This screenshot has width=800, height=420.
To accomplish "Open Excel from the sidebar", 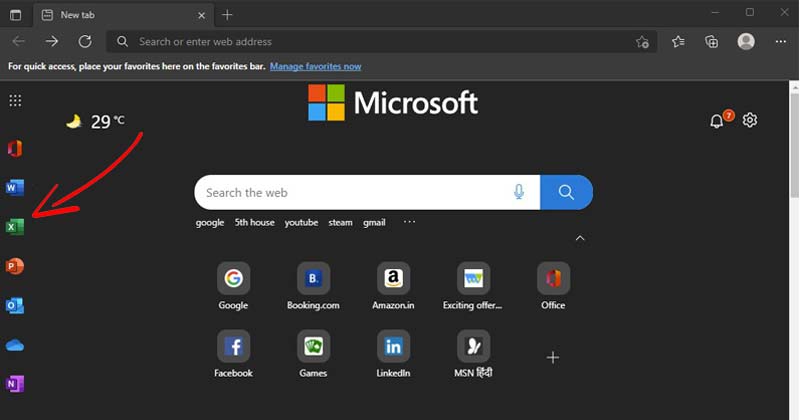I will point(15,227).
